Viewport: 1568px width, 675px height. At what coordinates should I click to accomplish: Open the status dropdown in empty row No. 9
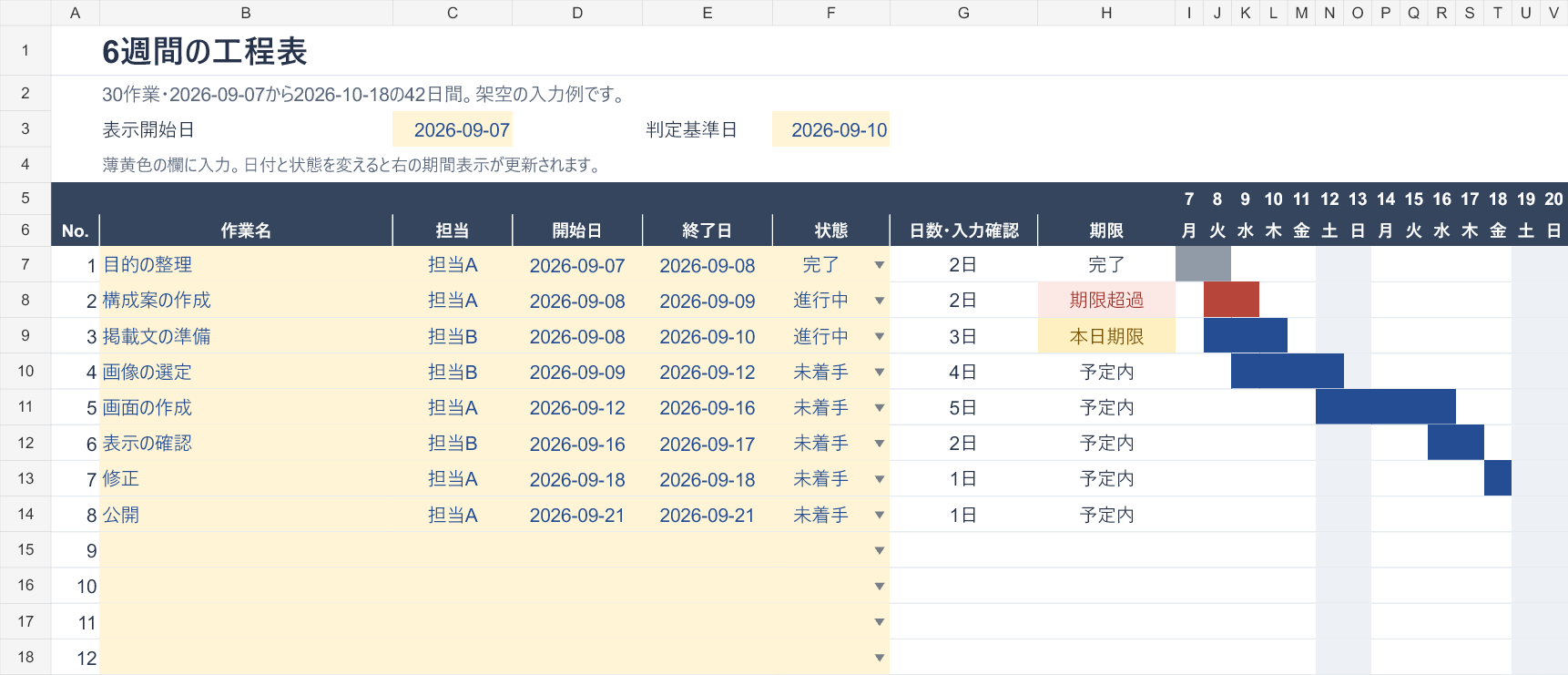click(879, 550)
